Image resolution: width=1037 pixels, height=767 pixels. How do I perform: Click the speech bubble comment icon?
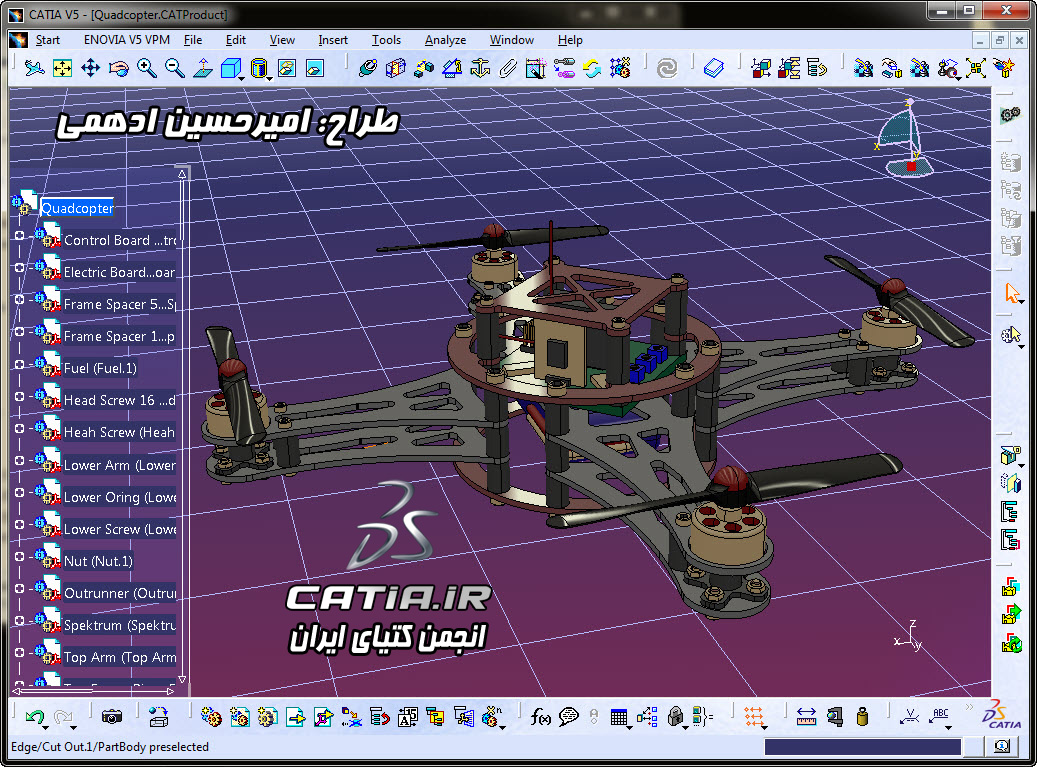(x=569, y=717)
